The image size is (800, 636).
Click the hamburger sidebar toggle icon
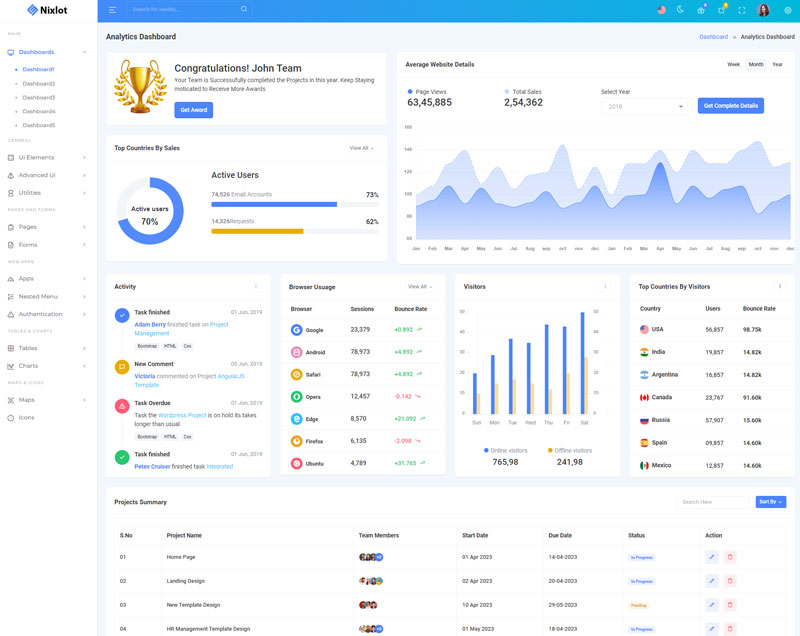tap(112, 10)
